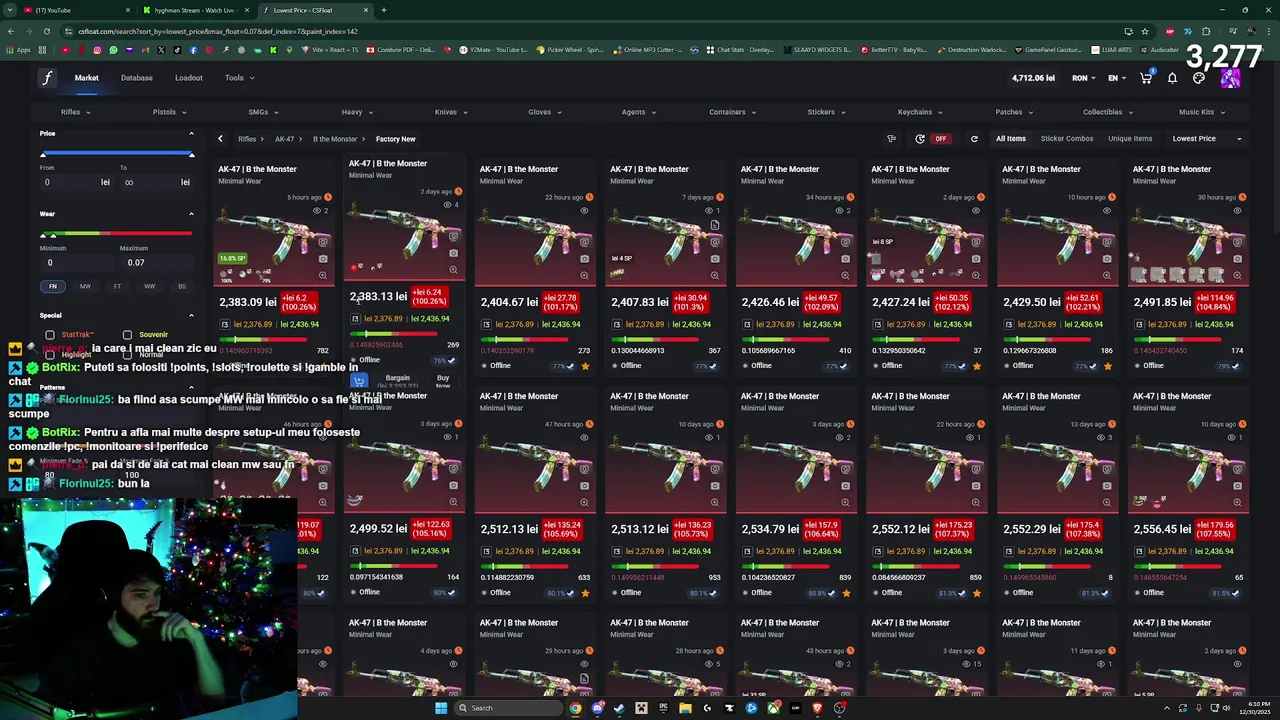Click the star icon on 2,429.50 lei listing
The height and width of the screenshot is (720, 1280).
pos(1107,366)
